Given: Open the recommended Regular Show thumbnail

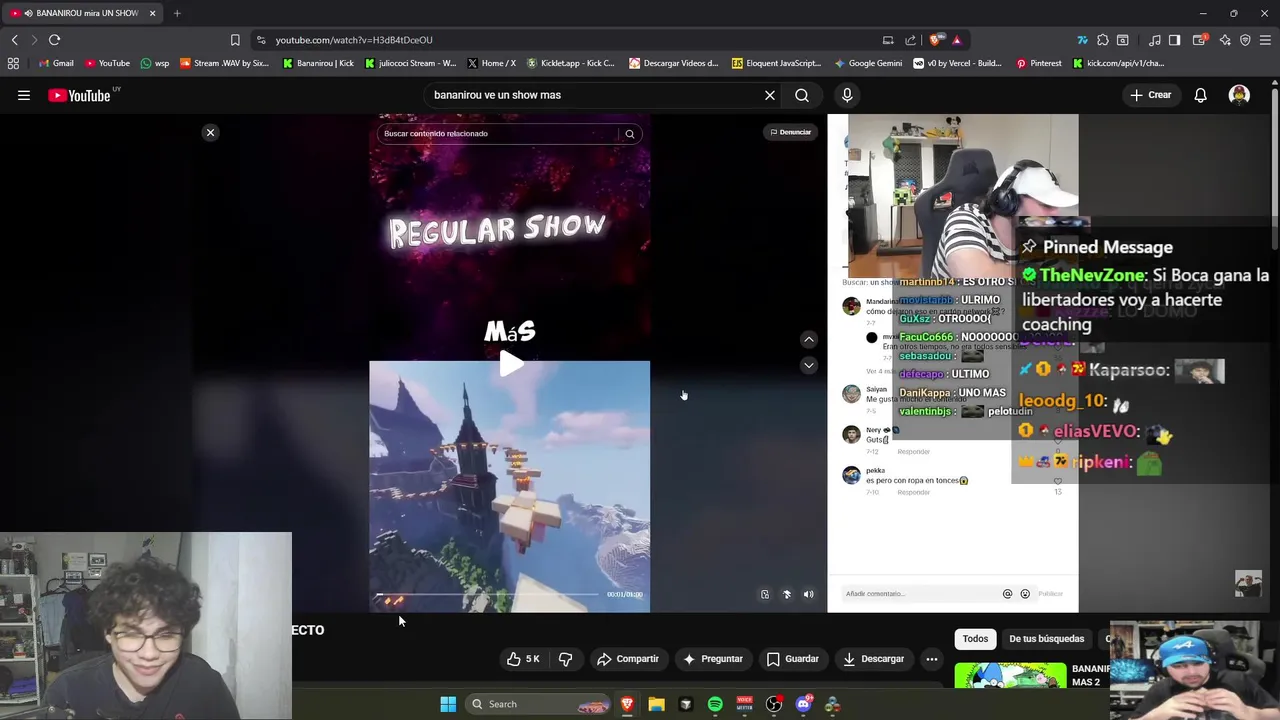Looking at the screenshot, I should pos(1010,676).
